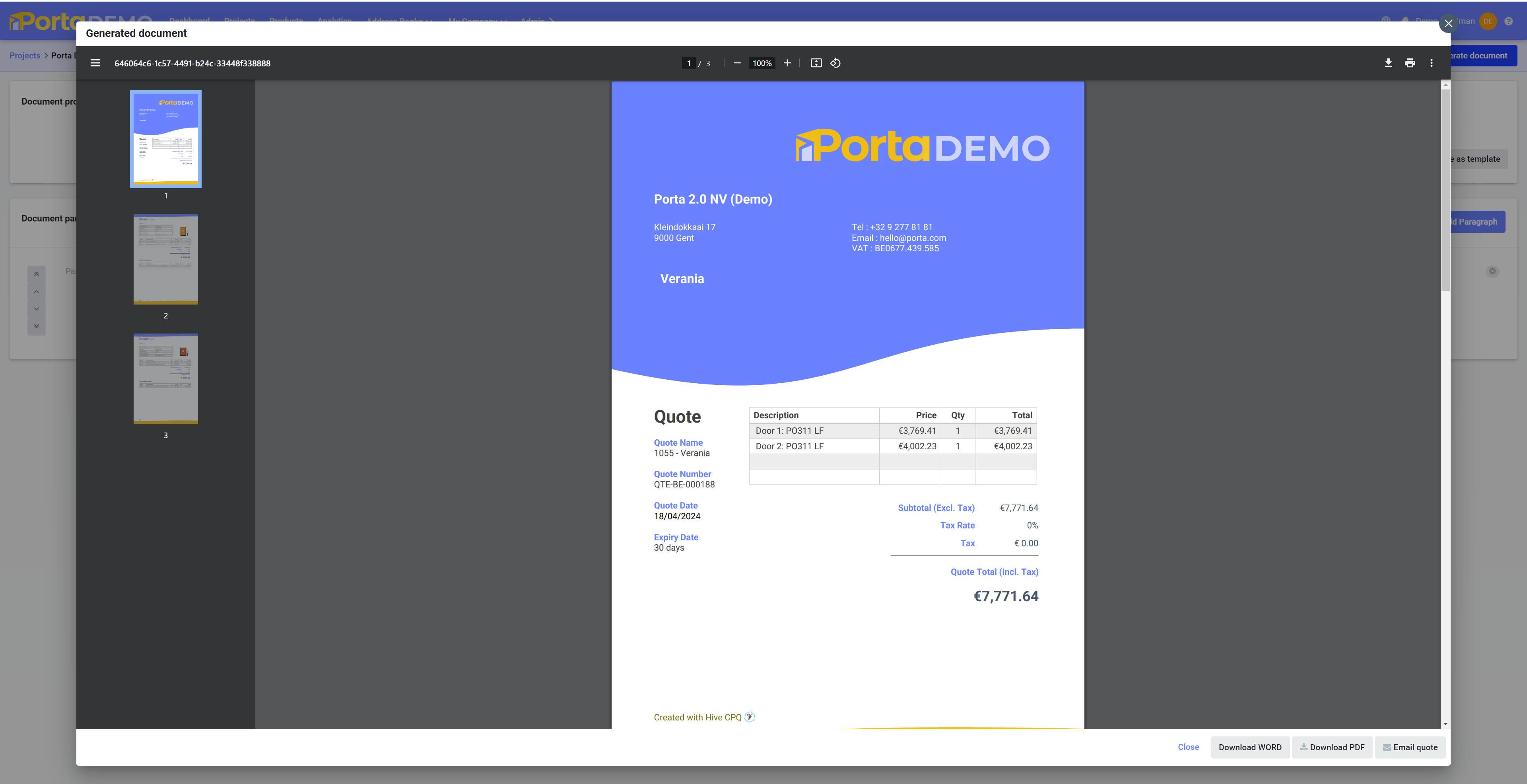Open the Projects breadcrumb link
The width and height of the screenshot is (1527, 784).
tap(25, 56)
